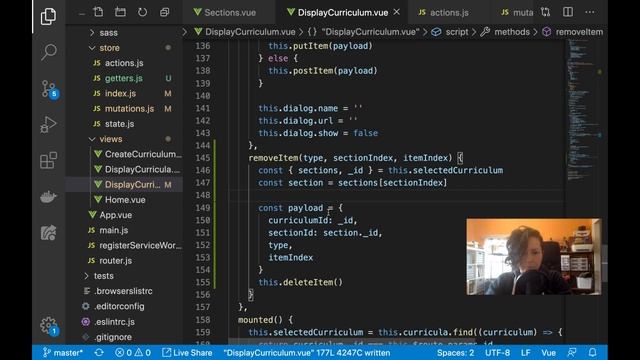Open getters.js in explorer tree
Screen dimensions: 640x360
coord(124,78)
